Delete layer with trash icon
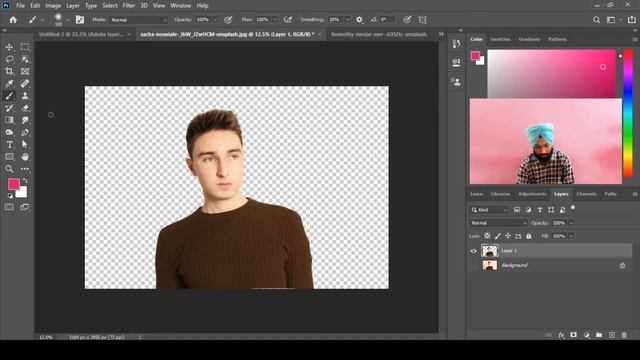Screen dimensions: 640x360 624,335
